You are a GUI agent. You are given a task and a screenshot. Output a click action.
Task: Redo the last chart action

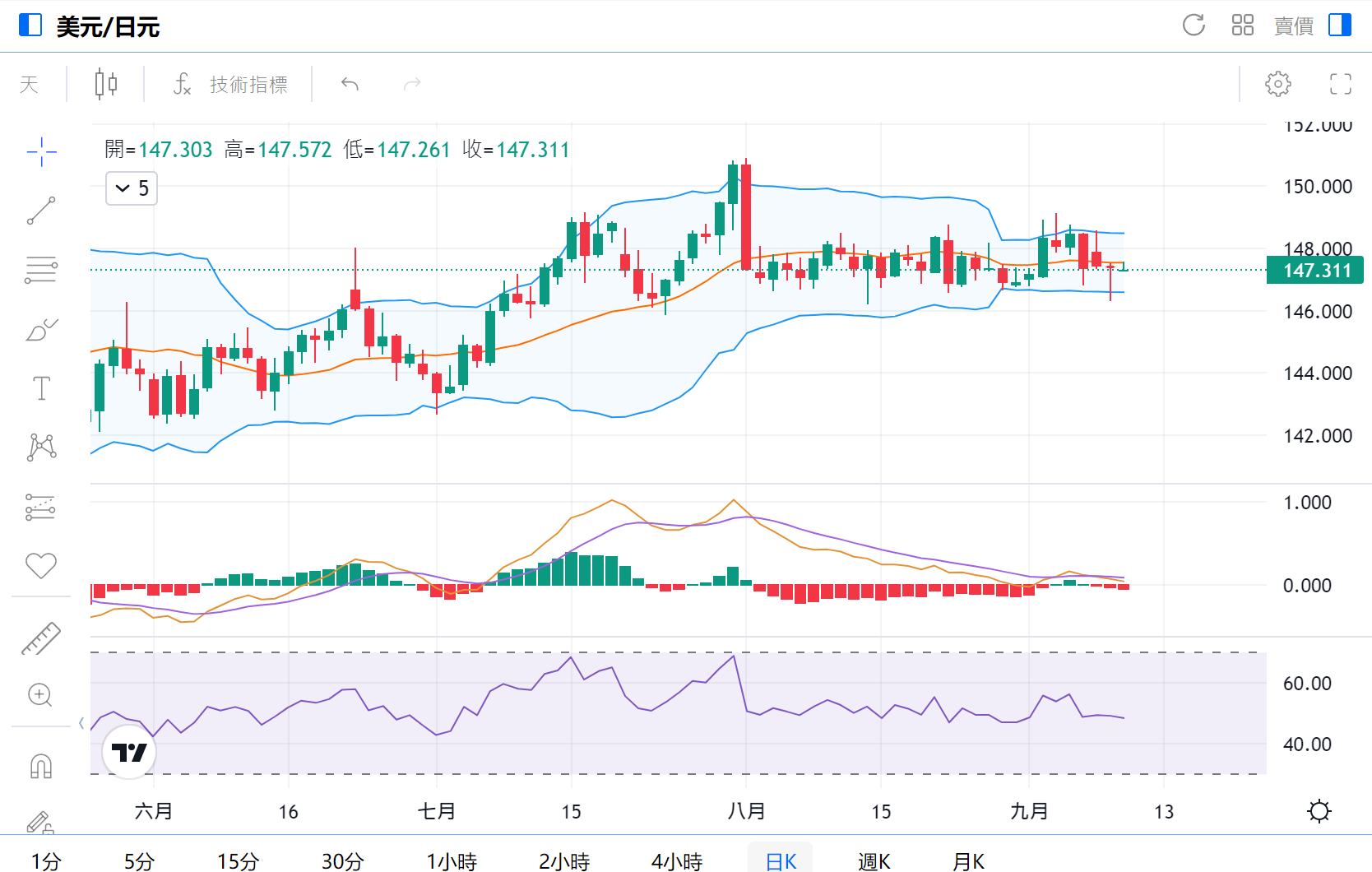pyautogui.click(x=412, y=84)
